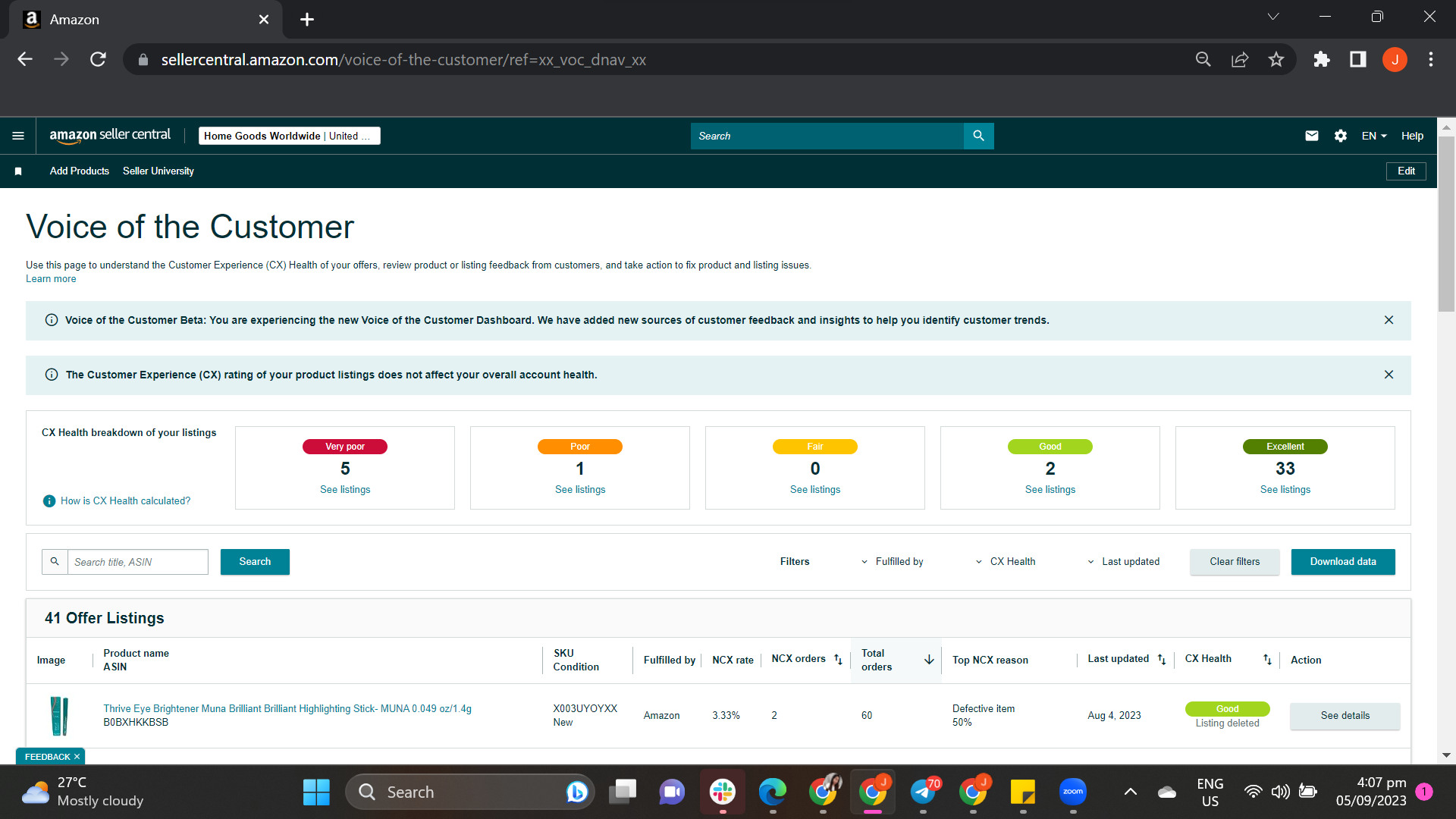Click the teal Search button for listings
This screenshot has width=1456, height=819.
tap(255, 562)
